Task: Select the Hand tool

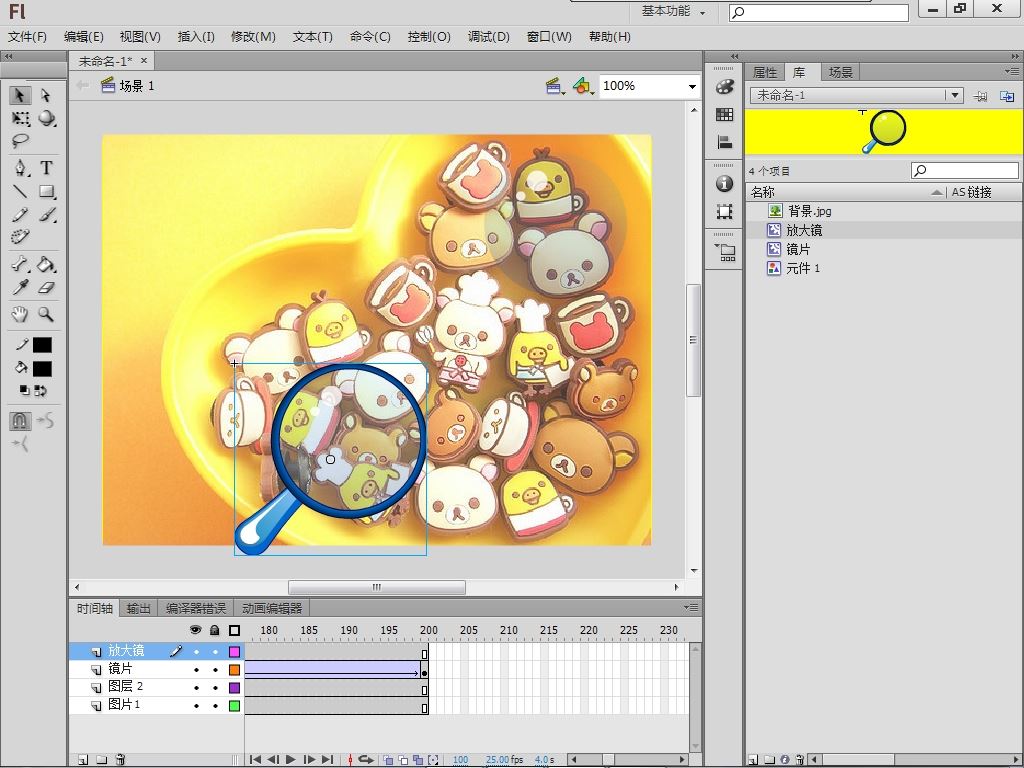Action: [20, 314]
